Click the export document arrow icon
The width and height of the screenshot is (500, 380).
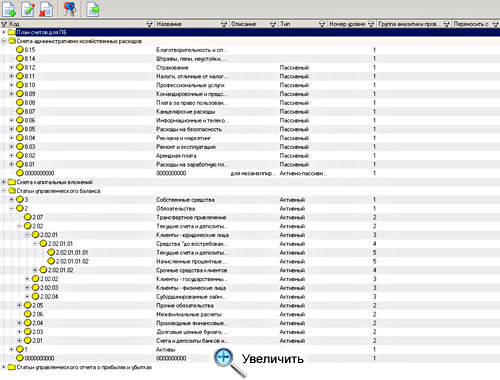click(x=93, y=9)
